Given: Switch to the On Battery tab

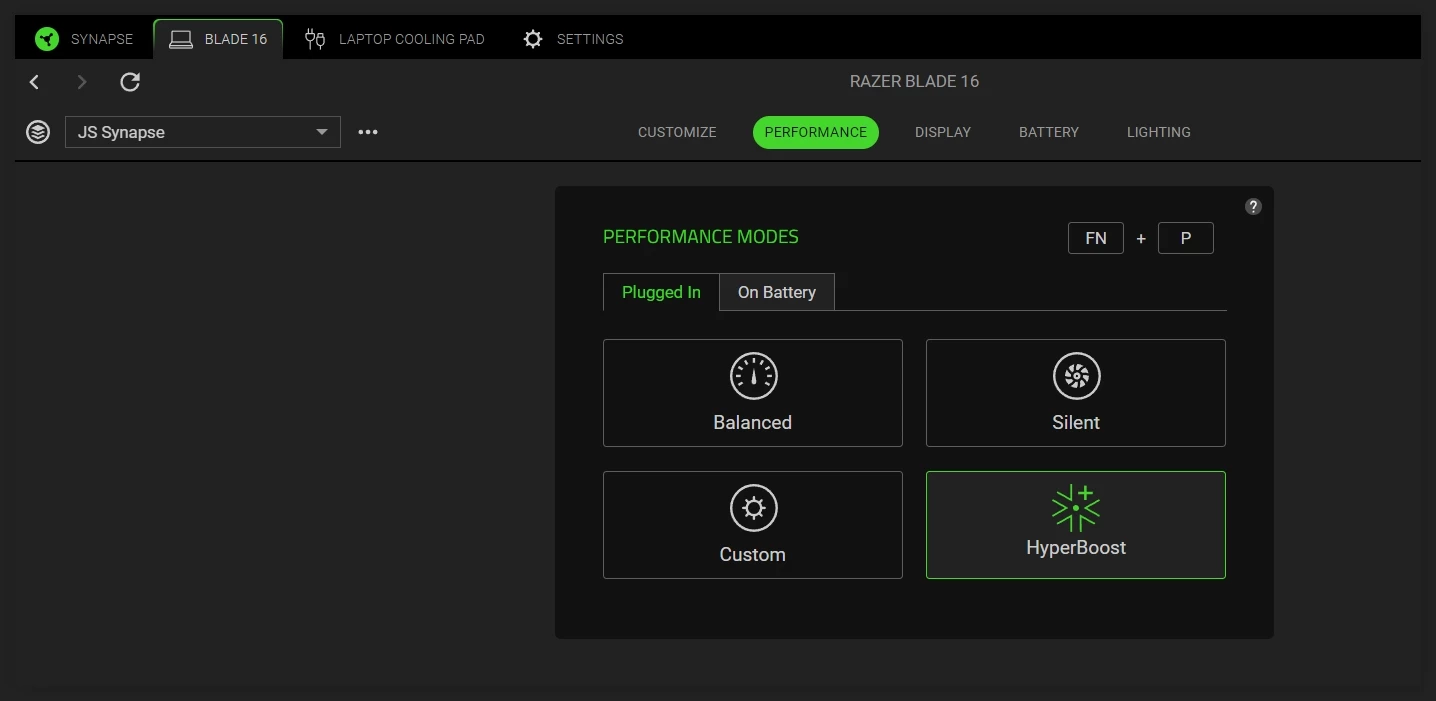Looking at the screenshot, I should 777,292.
